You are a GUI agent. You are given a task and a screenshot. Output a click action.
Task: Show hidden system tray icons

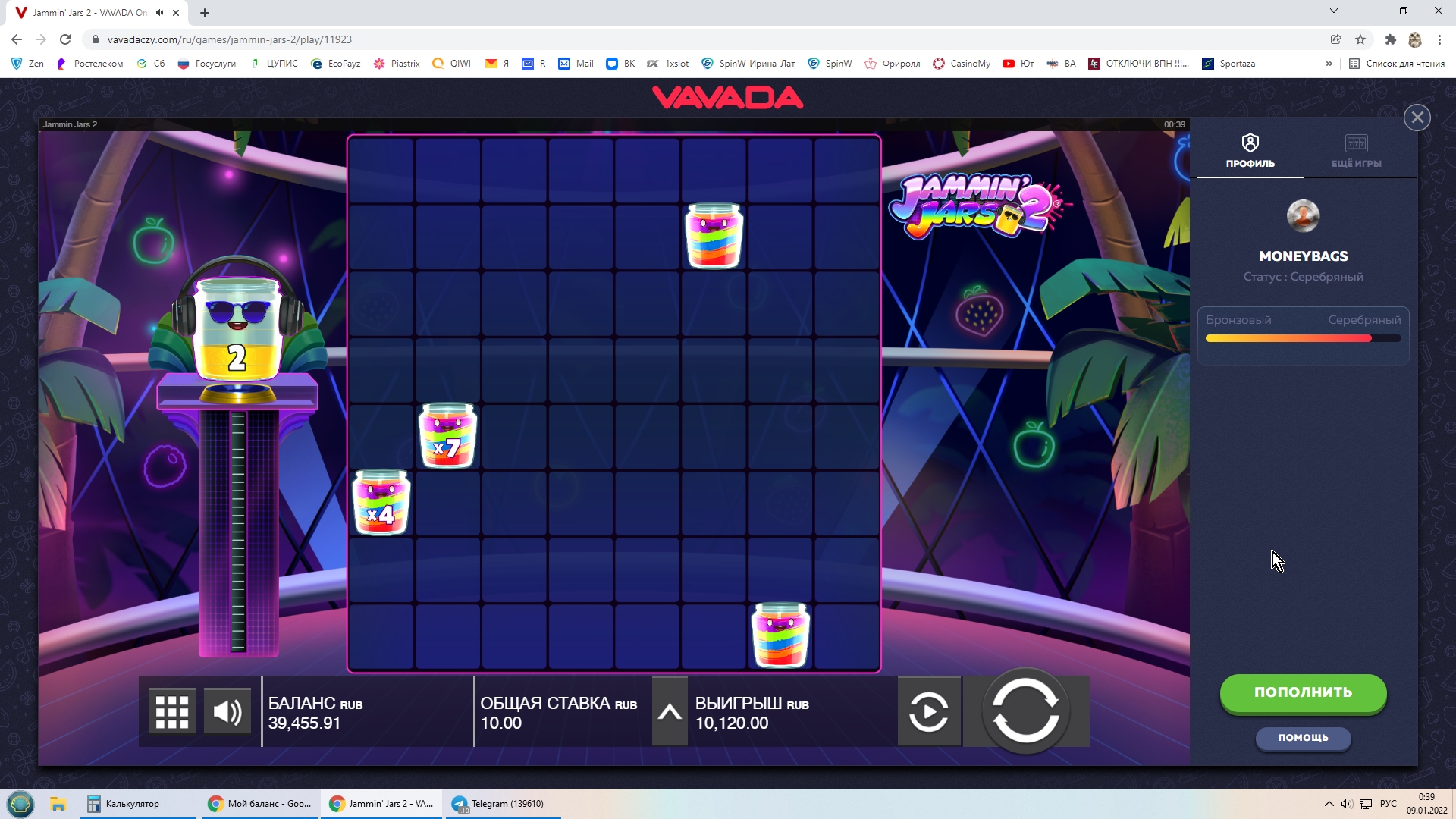click(1329, 804)
